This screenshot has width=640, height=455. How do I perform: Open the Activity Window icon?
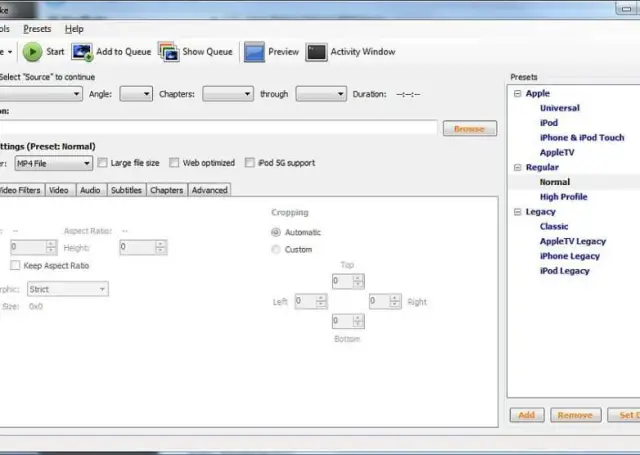(316, 52)
